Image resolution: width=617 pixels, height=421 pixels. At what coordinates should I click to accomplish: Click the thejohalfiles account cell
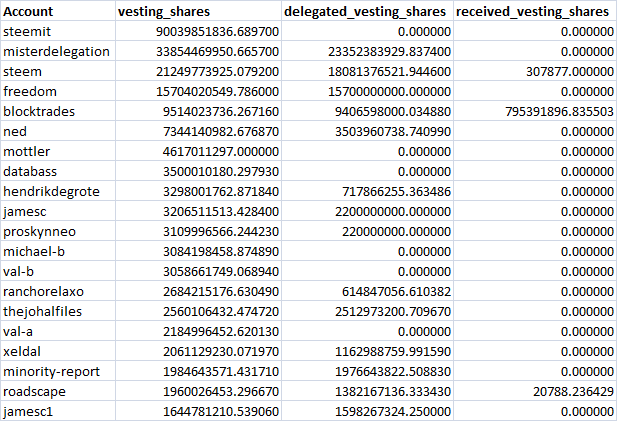click(x=47, y=311)
